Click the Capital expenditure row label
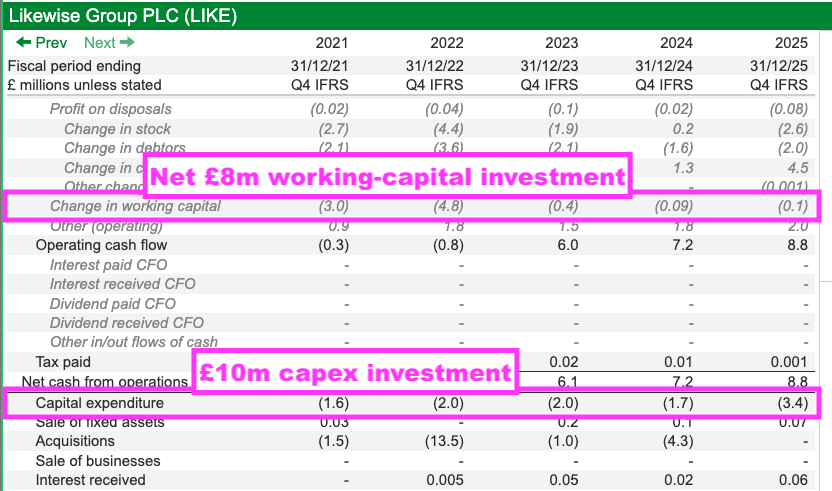Viewport: 832px width, 491px height. click(x=100, y=403)
